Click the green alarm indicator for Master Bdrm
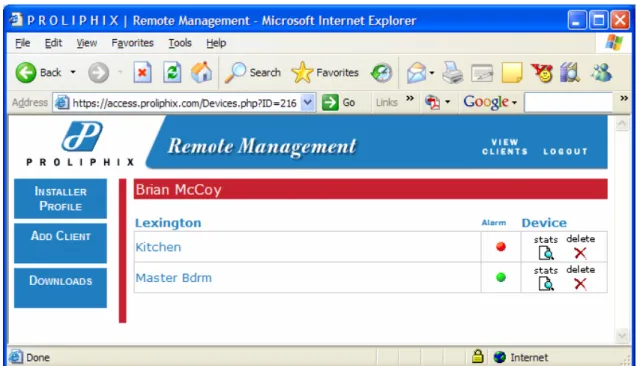This screenshot has height=366, width=640. pos(501,277)
